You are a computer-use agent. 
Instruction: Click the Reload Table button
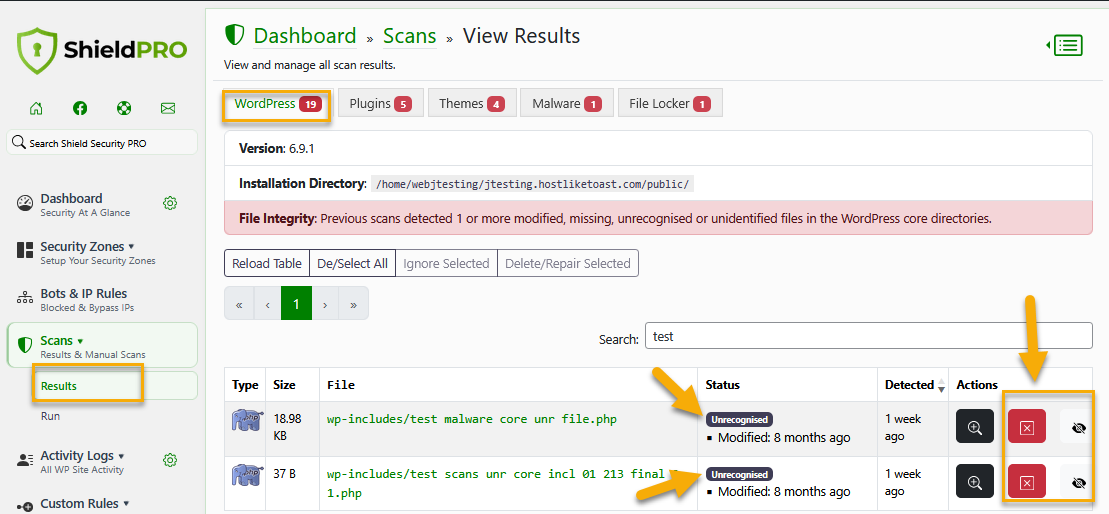click(x=267, y=263)
